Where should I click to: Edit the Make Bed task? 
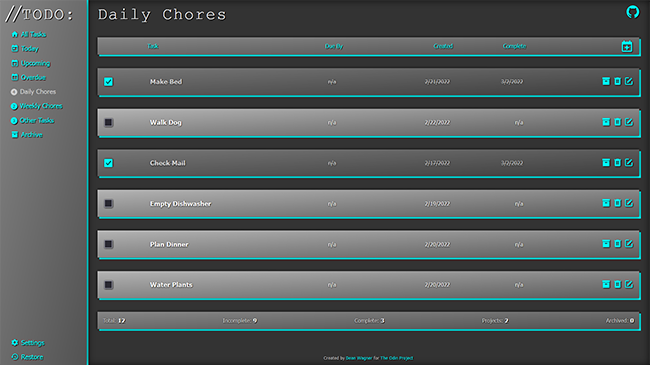[x=629, y=81]
